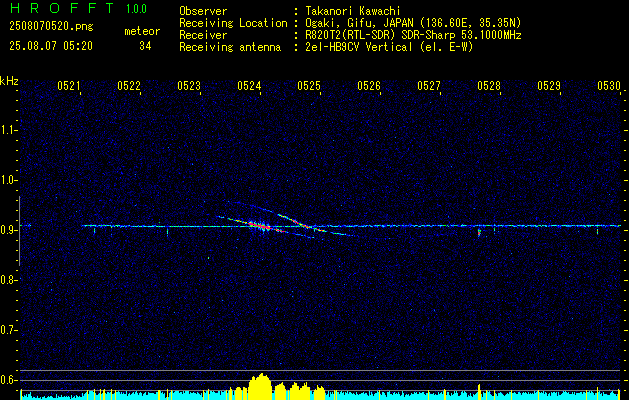
Task: Select the version number 1.0.0
Action: tap(136, 9)
